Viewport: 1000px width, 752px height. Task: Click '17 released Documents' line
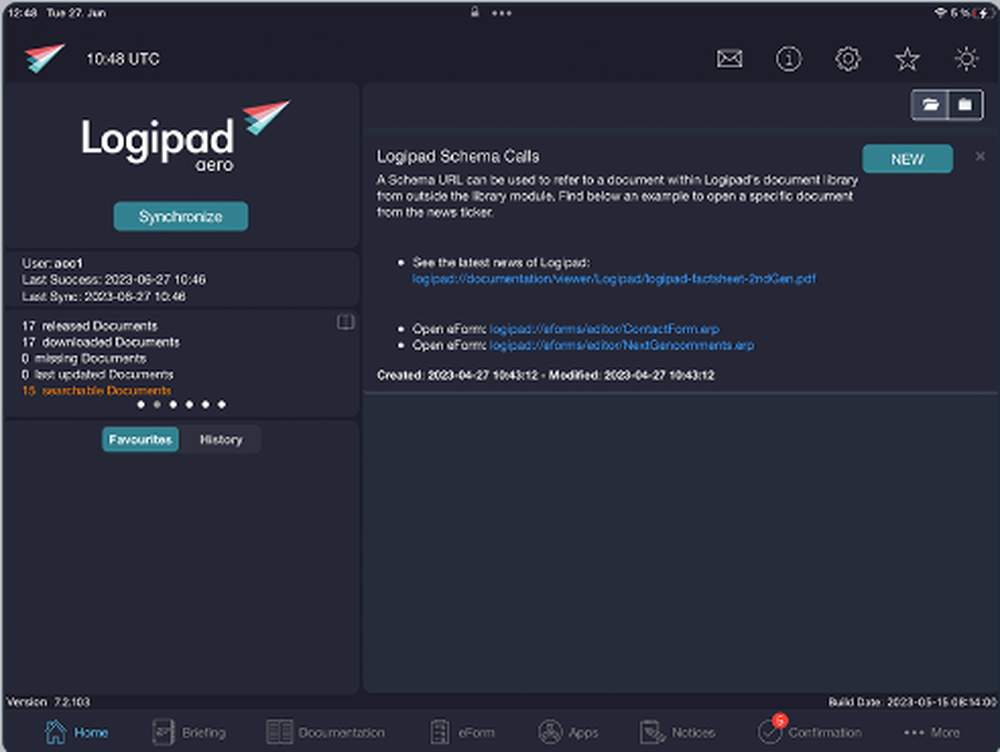(89, 326)
